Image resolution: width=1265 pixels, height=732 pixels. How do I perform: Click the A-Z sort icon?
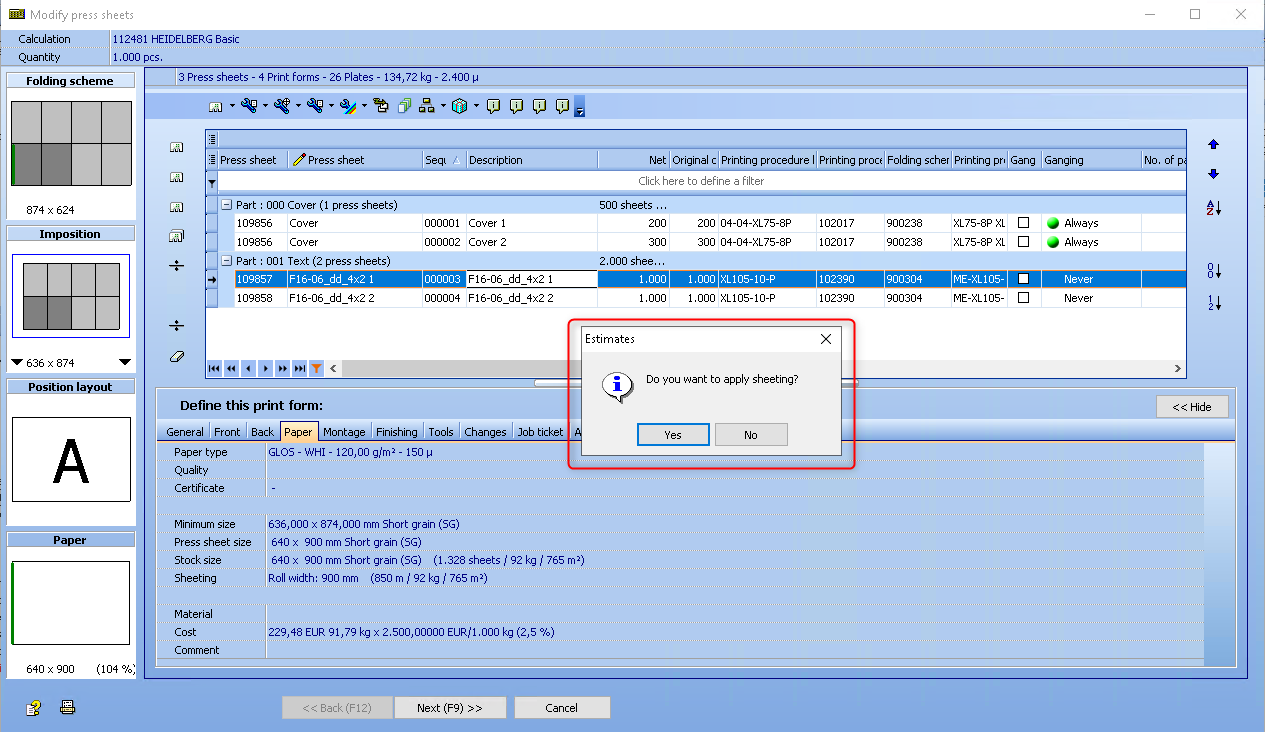click(1215, 208)
